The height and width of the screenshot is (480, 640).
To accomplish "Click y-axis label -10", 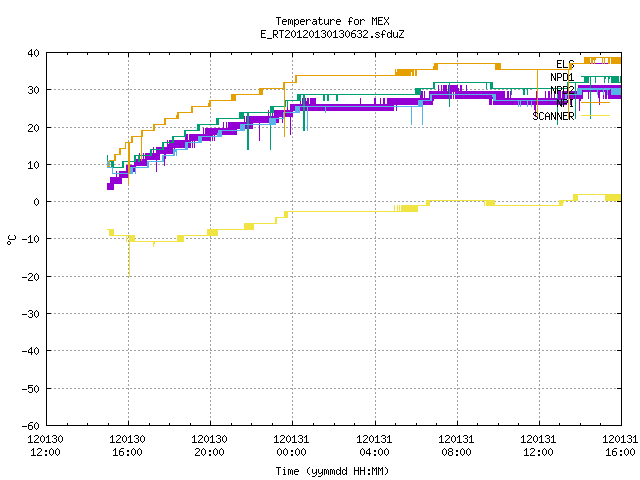I will [x=31, y=239].
